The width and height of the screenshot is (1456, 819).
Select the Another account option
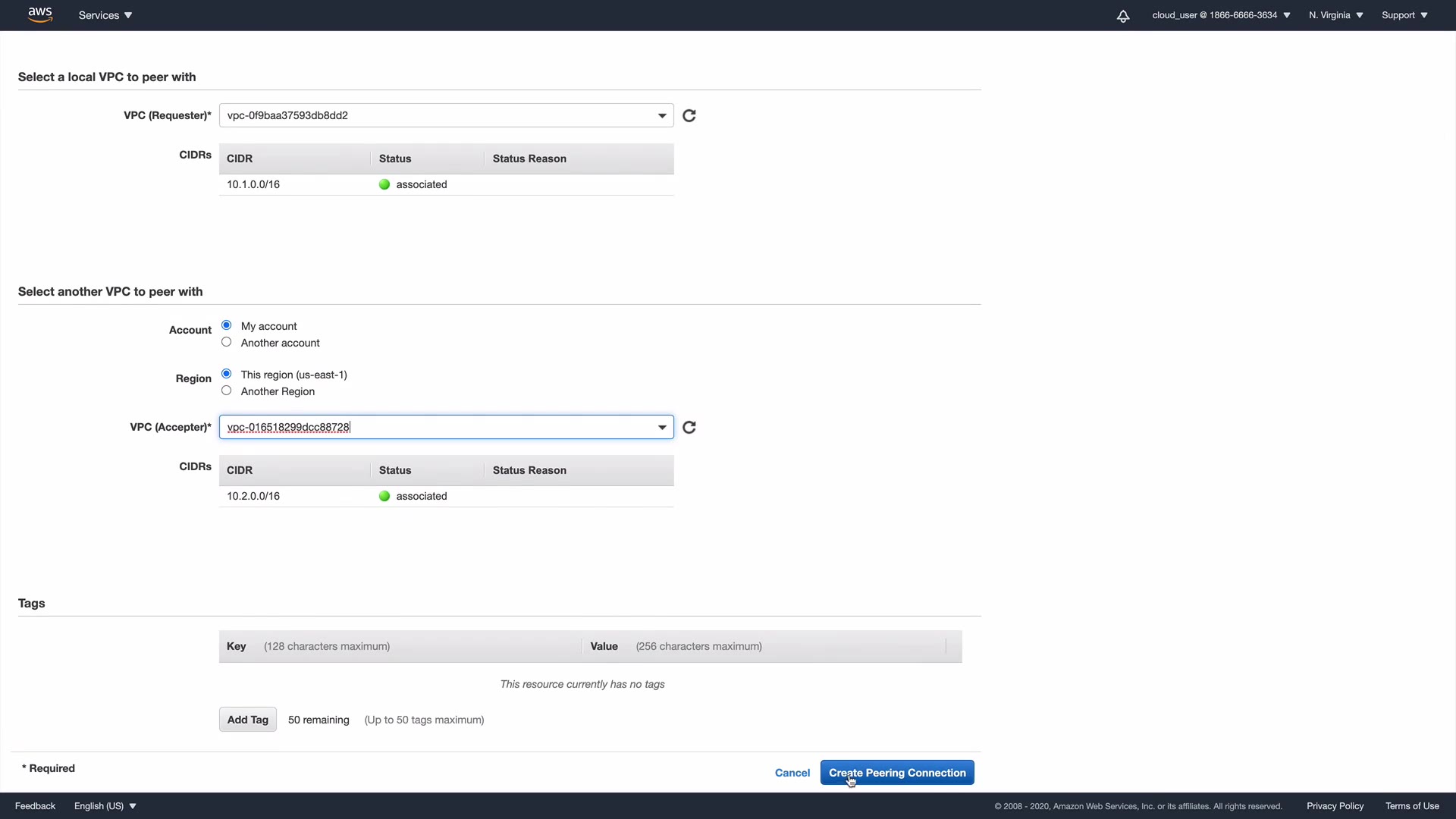coord(226,342)
